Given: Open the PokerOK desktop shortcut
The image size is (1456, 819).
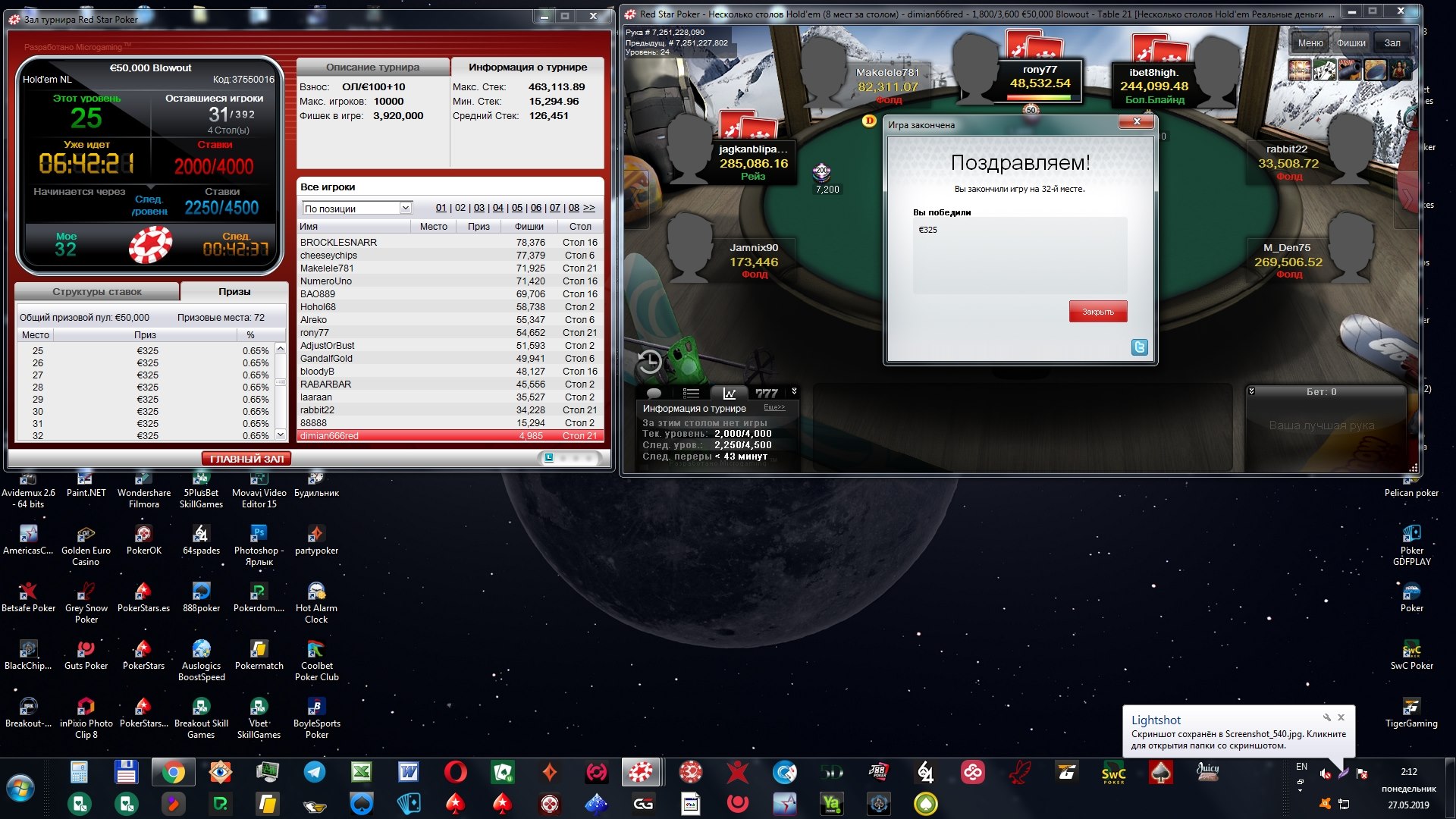Looking at the screenshot, I should [143, 540].
